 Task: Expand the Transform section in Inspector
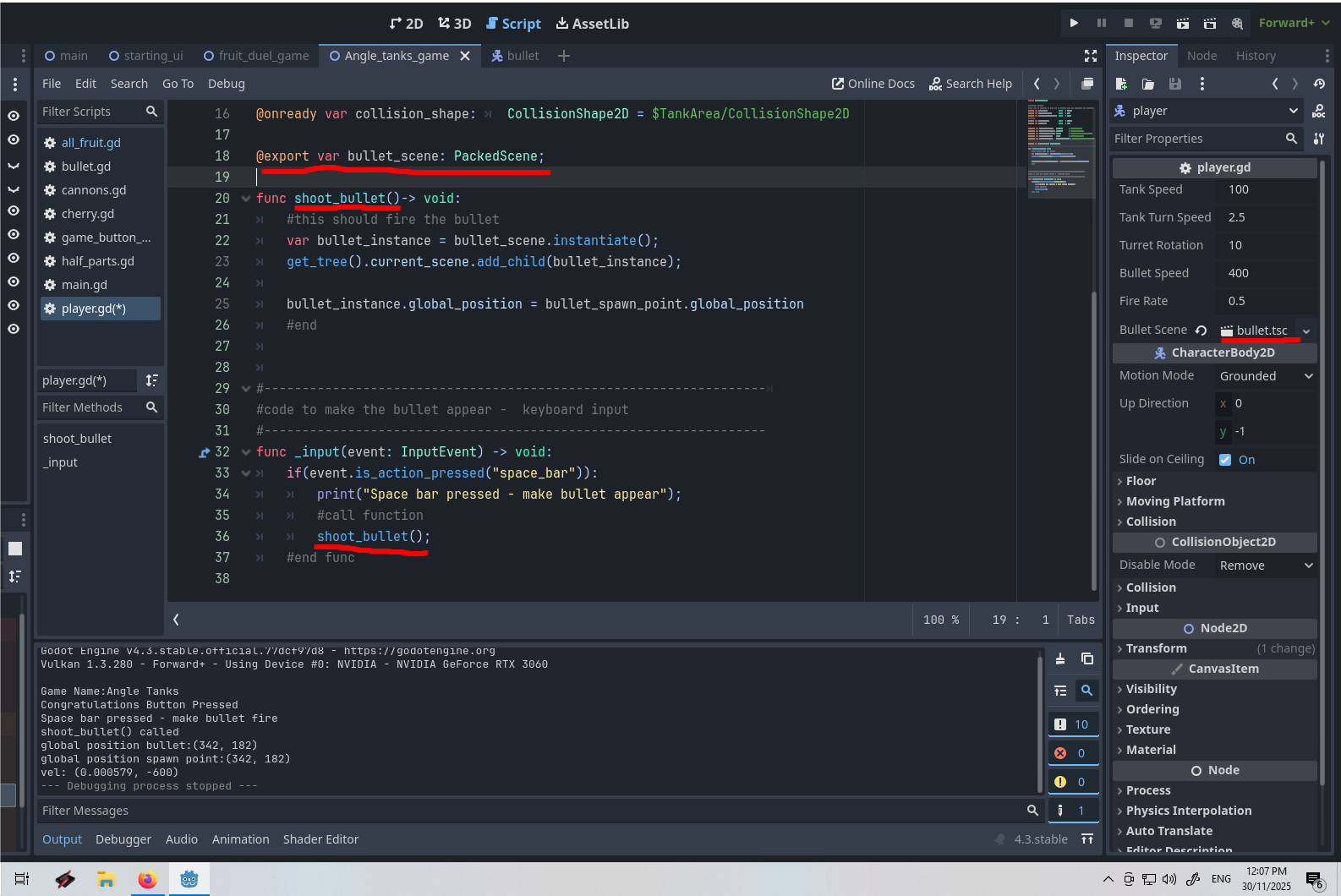pos(1156,648)
